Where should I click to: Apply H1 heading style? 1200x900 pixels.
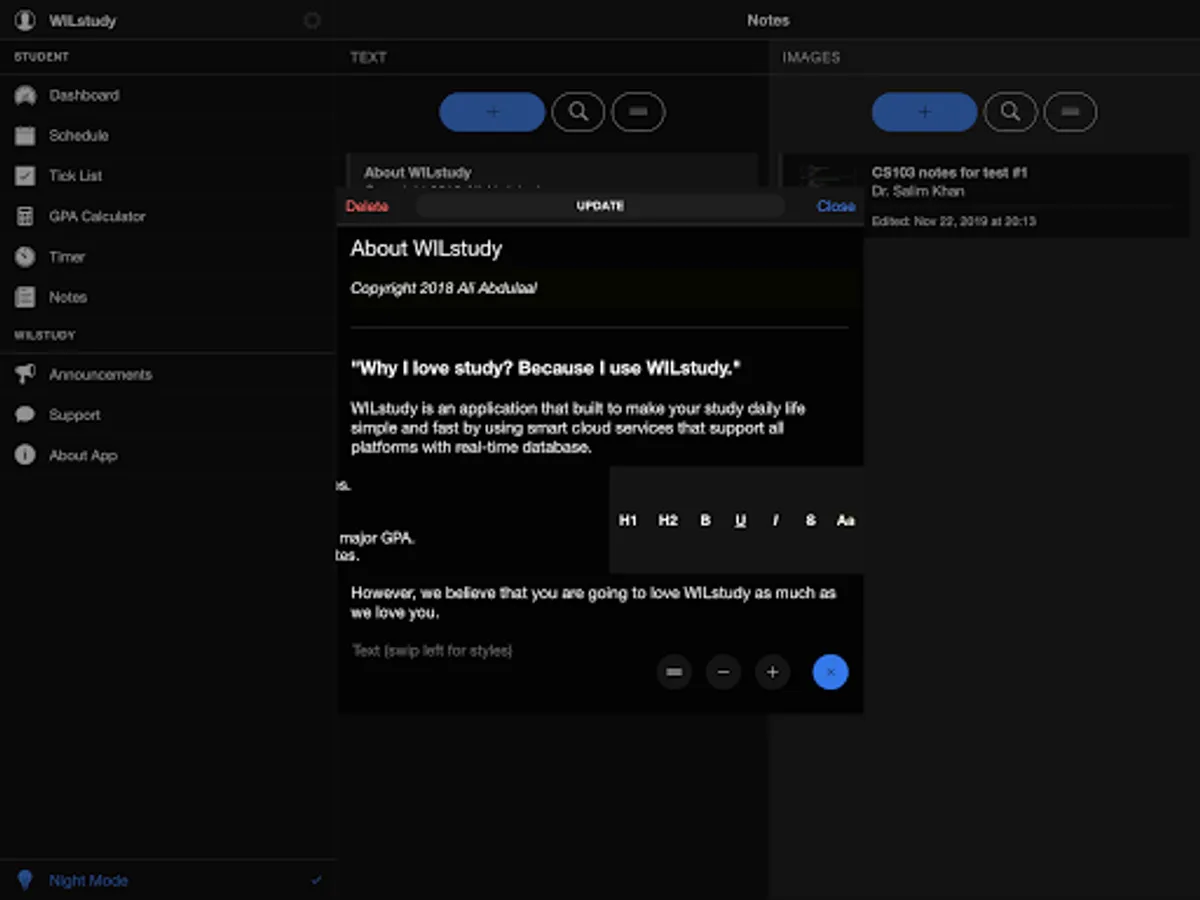click(x=628, y=520)
